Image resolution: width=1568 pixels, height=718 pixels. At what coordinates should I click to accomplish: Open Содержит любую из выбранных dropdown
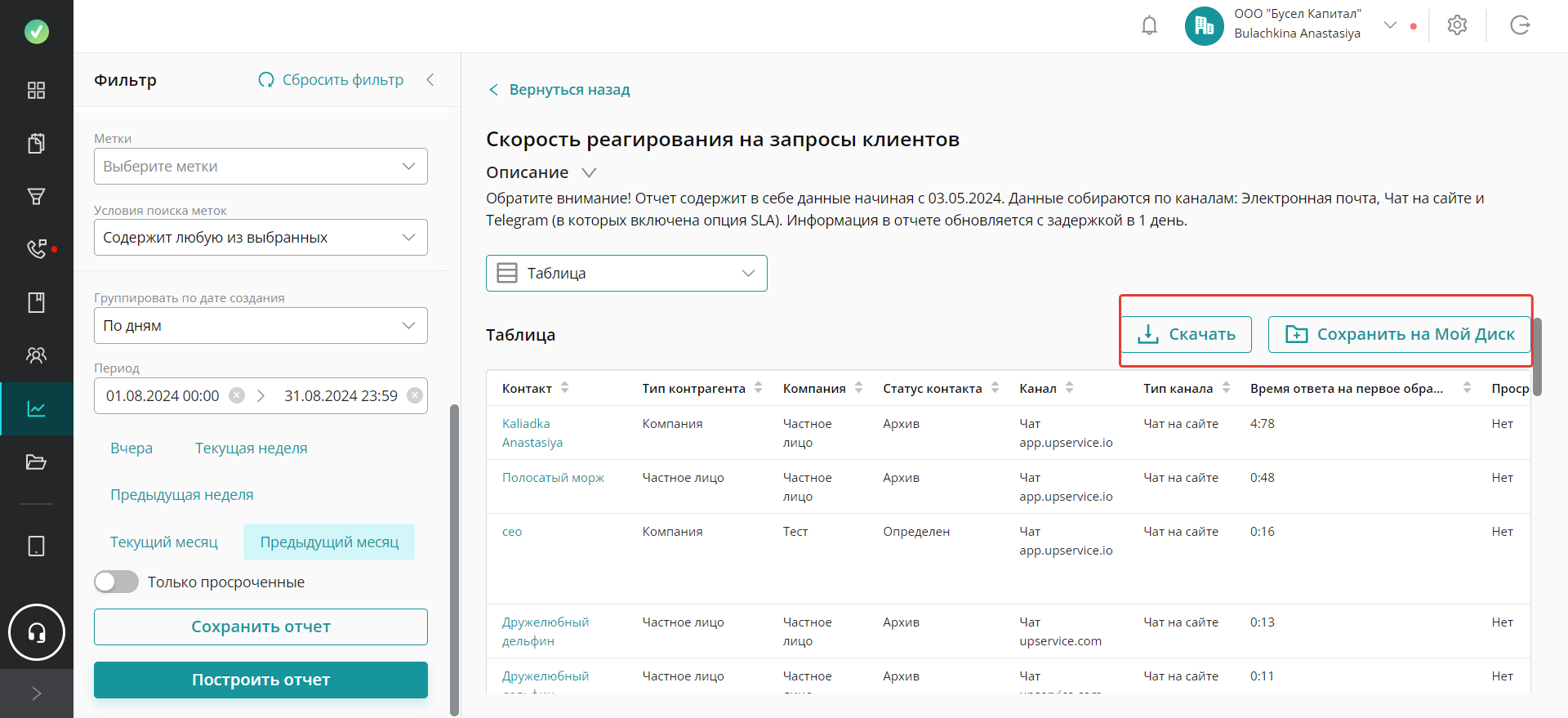[x=261, y=237]
